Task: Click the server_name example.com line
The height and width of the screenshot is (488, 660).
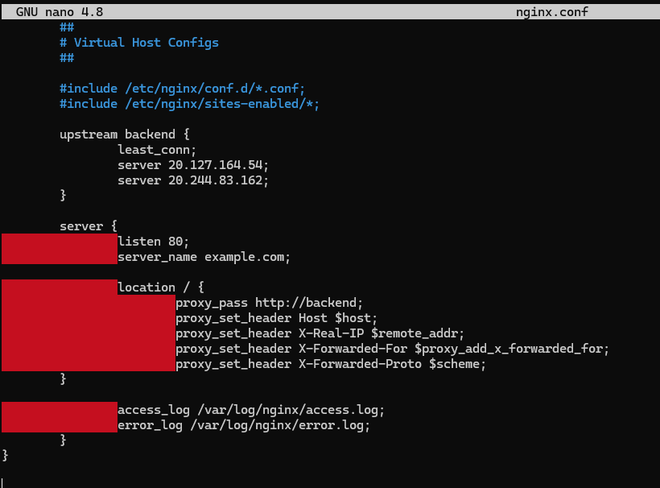Action: tap(204, 257)
